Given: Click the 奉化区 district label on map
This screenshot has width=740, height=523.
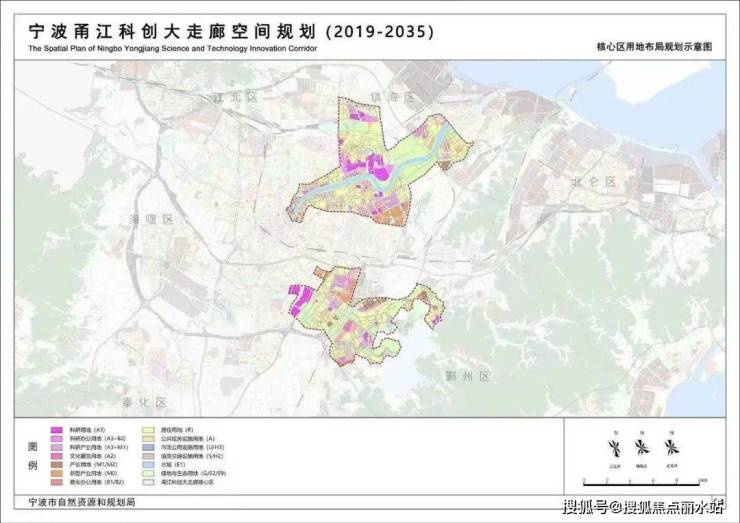Looking at the screenshot, I should [144, 403].
